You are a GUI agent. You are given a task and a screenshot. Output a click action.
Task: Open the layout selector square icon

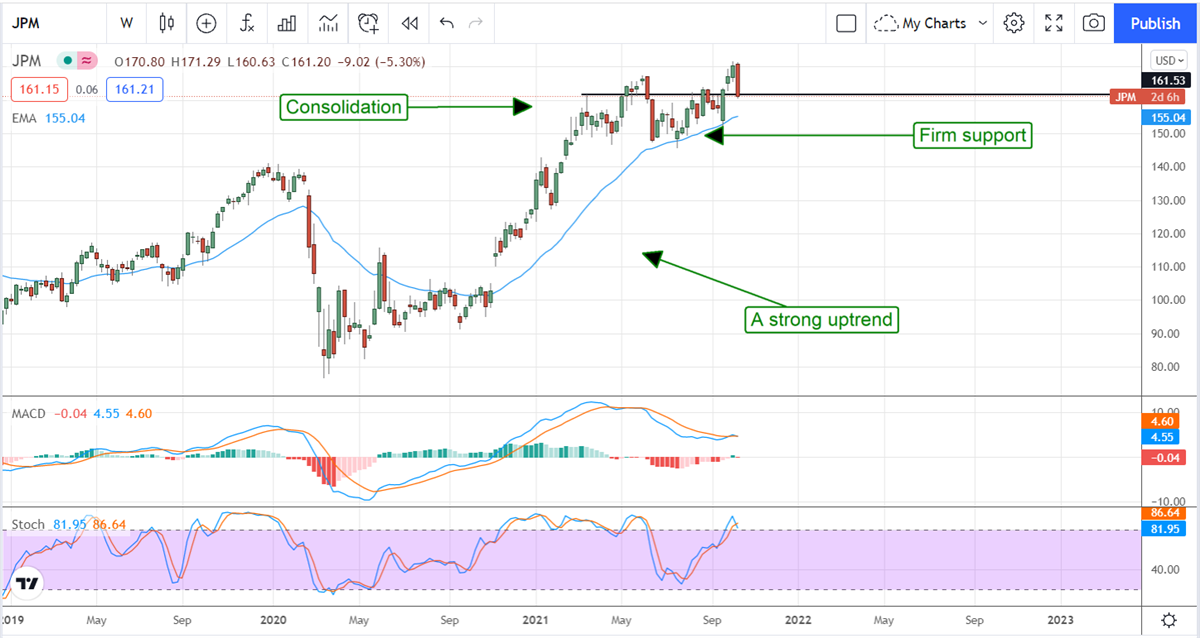pos(846,22)
